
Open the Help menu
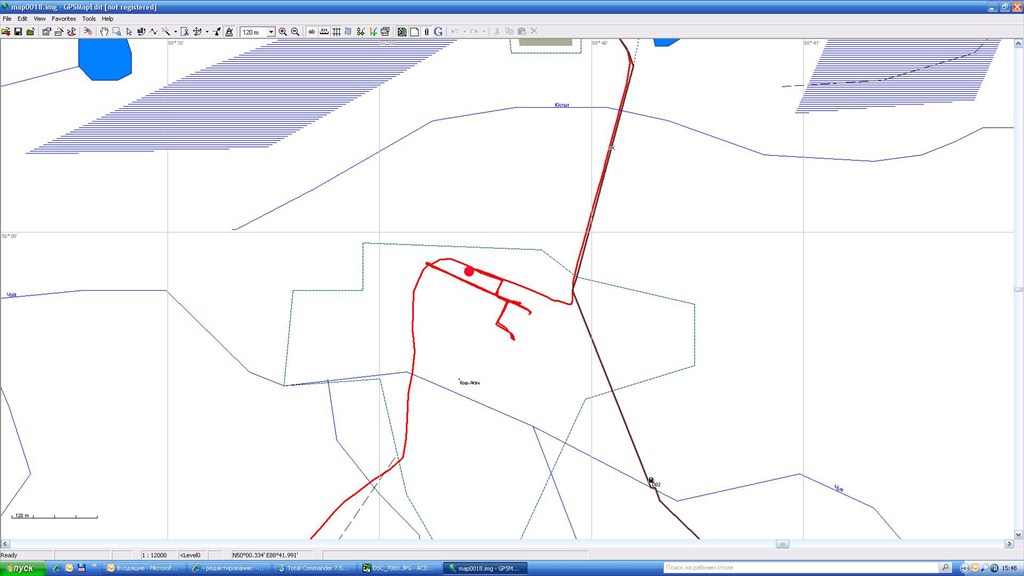pos(107,19)
